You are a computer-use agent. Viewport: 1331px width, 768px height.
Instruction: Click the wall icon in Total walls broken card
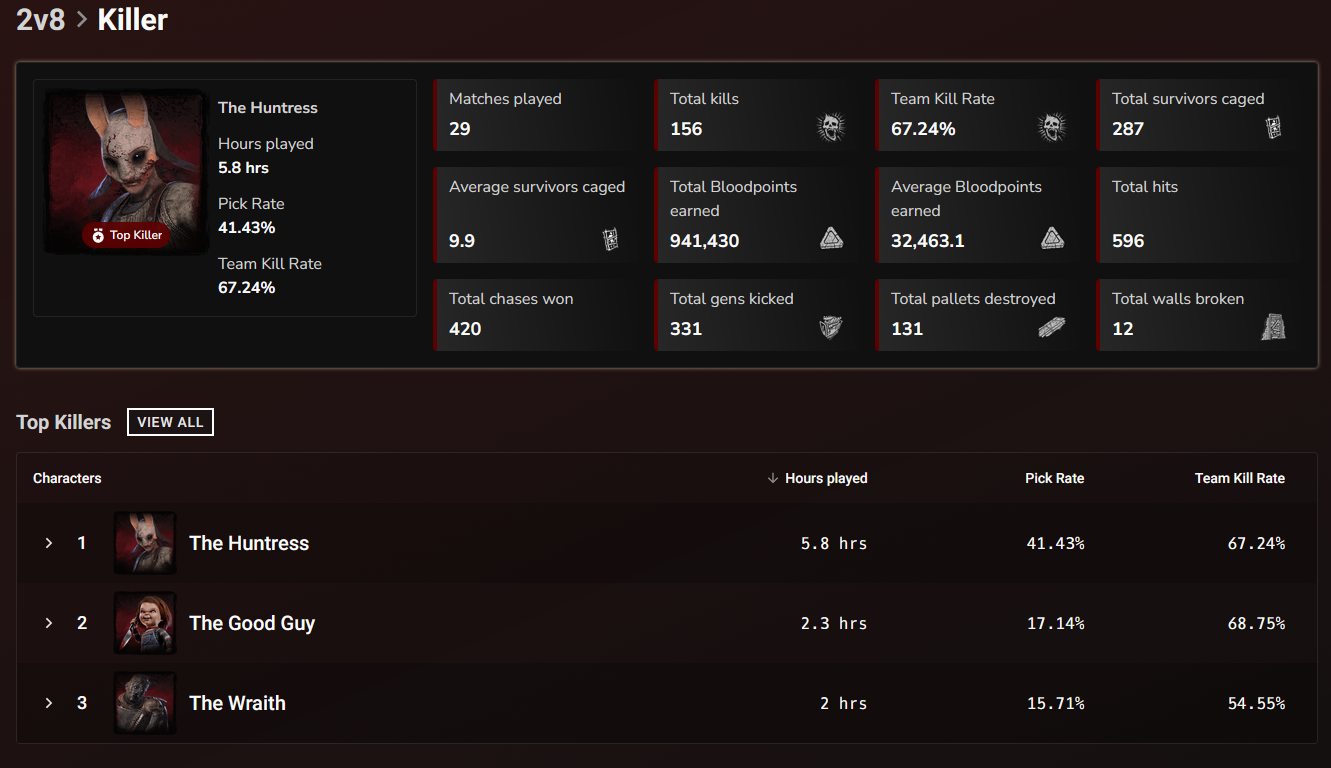tap(1273, 327)
